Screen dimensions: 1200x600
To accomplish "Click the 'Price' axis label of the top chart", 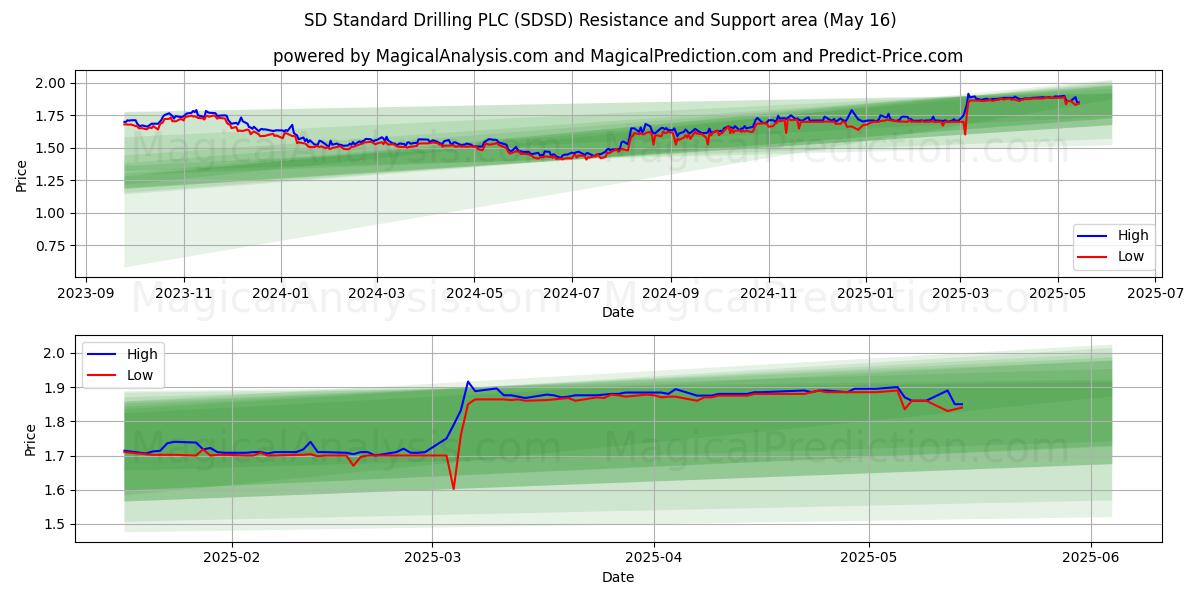I will [22, 175].
